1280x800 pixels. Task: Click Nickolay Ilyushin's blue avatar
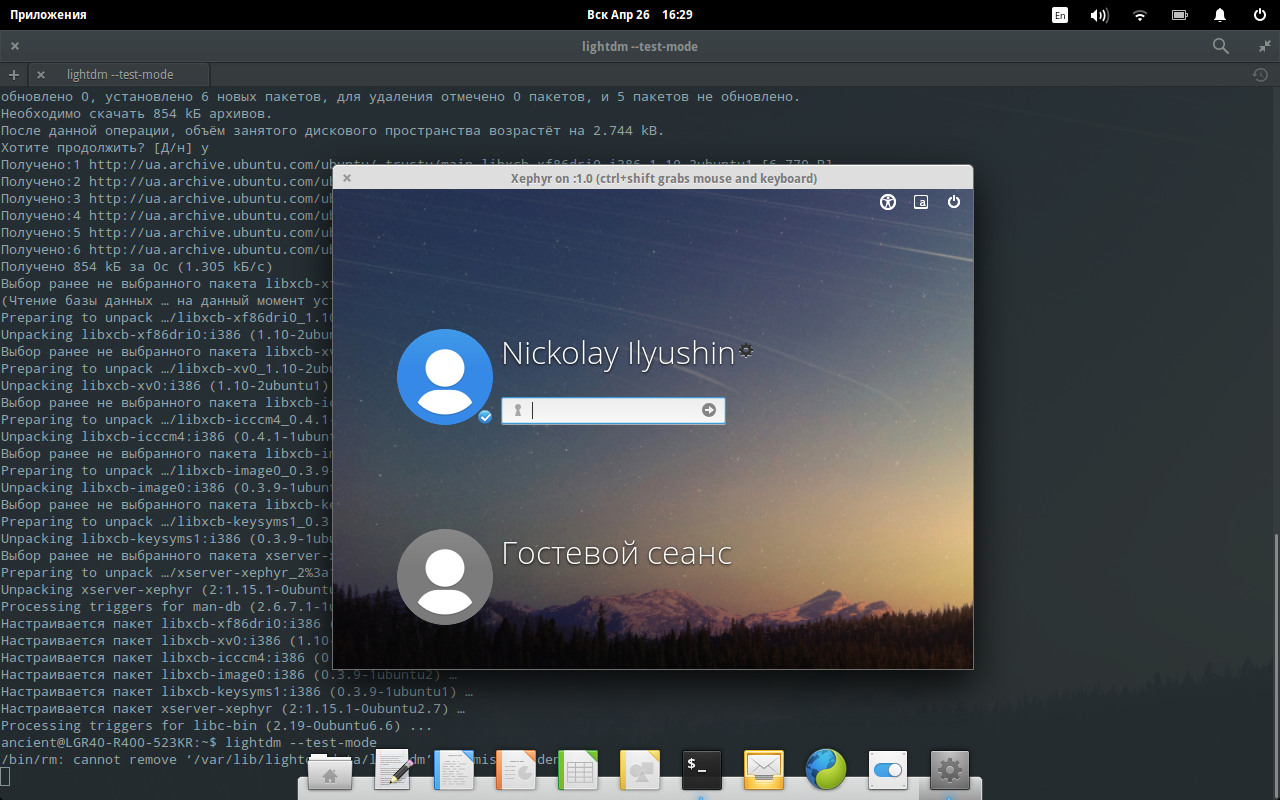[x=444, y=377]
